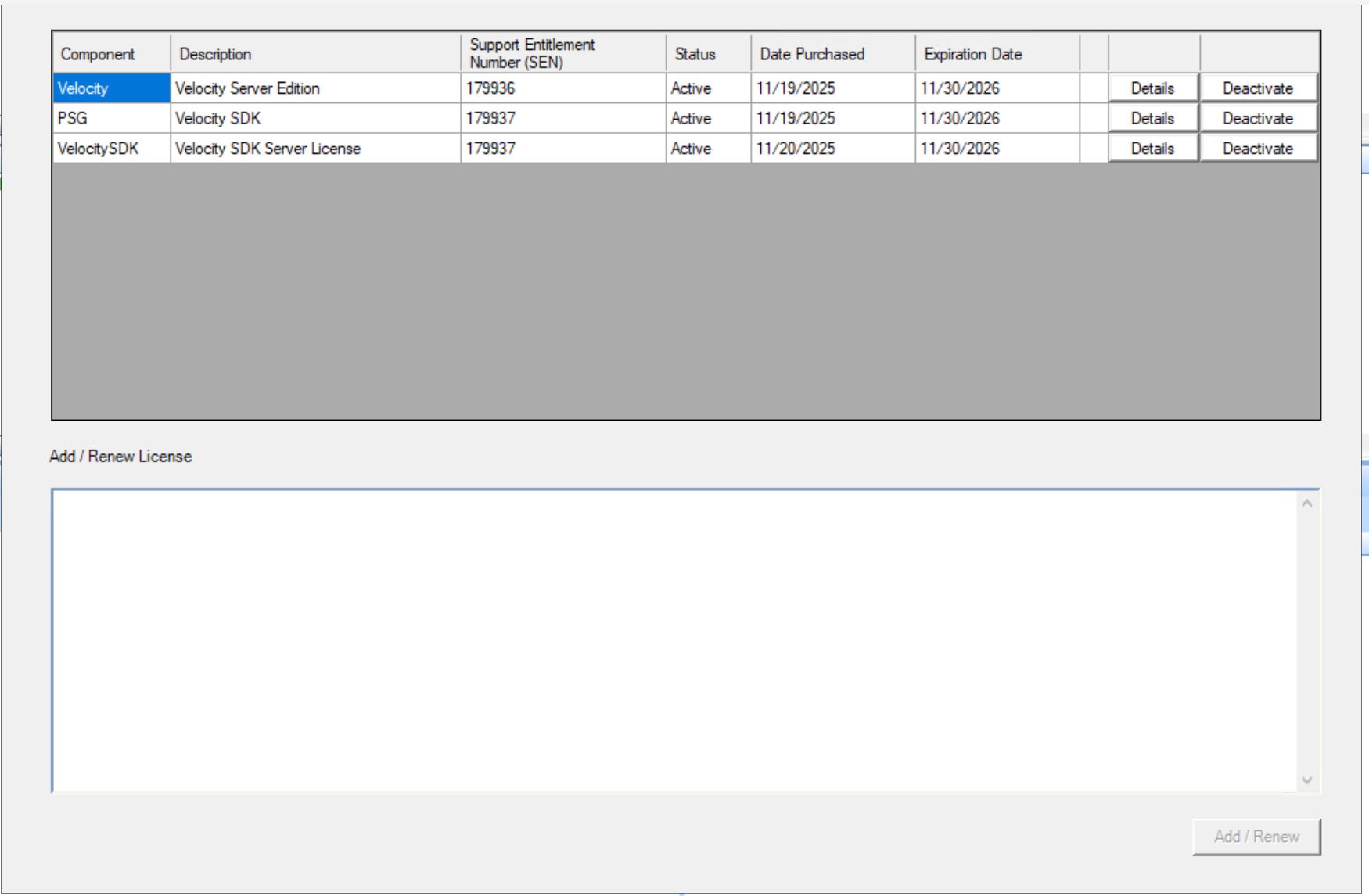Focus the Add / Renew License text box

coord(674,641)
